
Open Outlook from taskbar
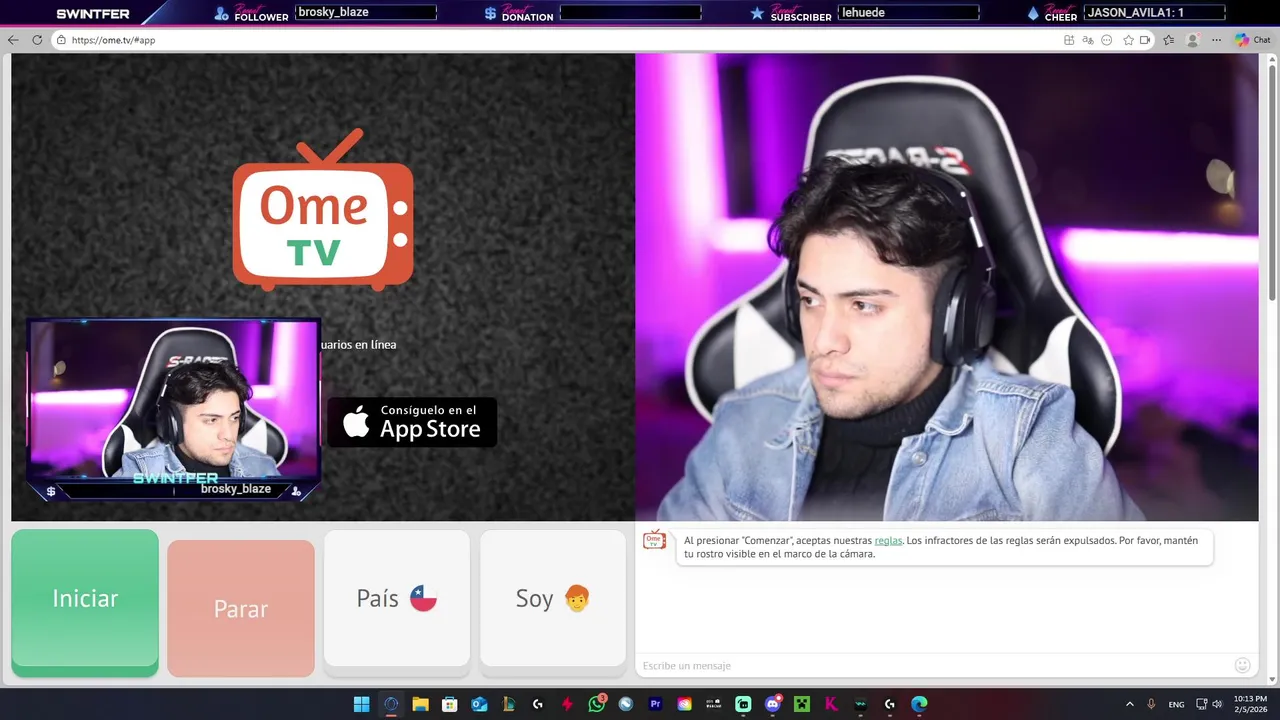[x=479, y=704]
